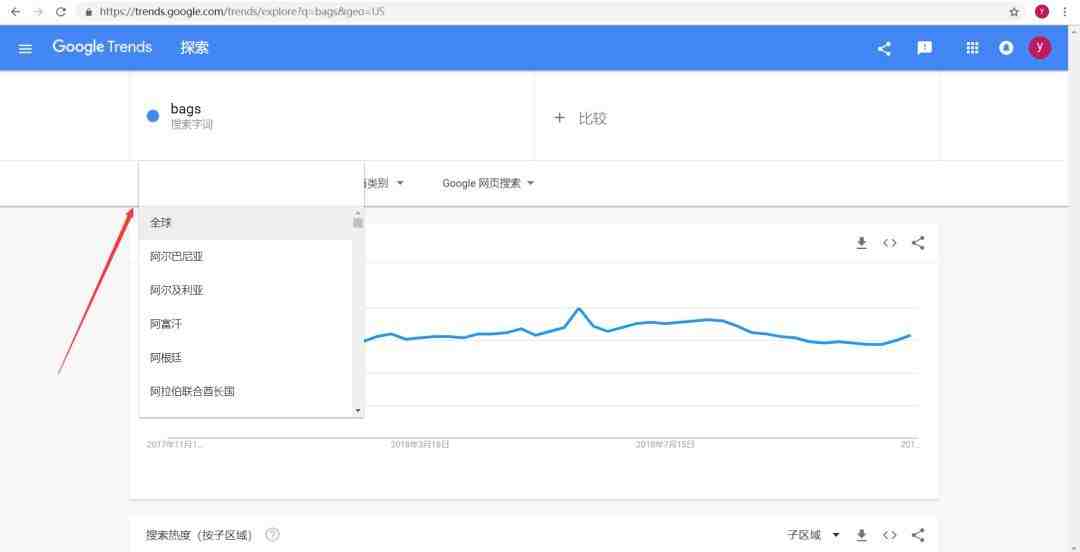Select 全球 from the region list
The width and height of the screenshot is (1080, 552).
(246, 223)
